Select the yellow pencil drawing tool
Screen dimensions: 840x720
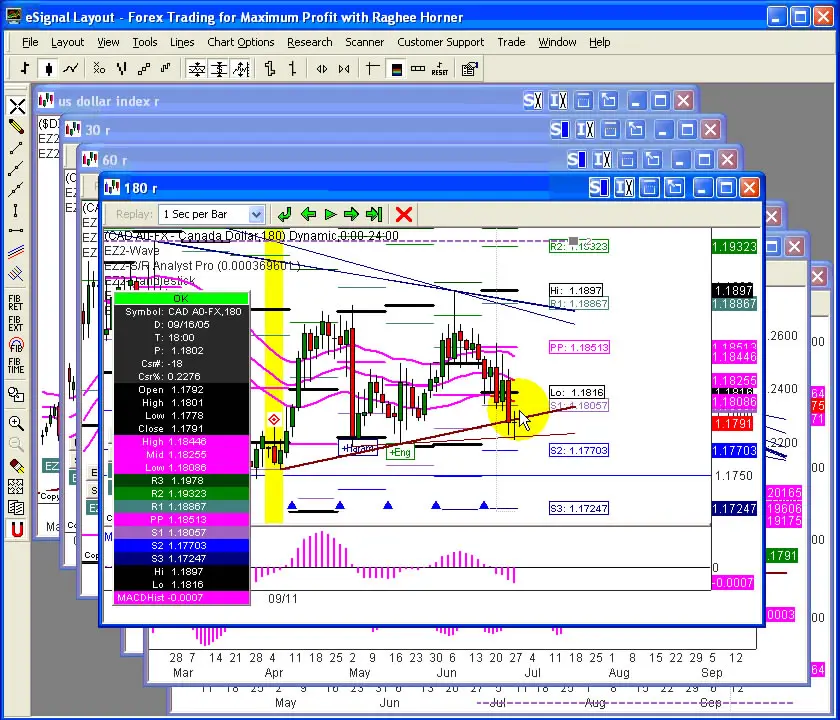[16, 126]
